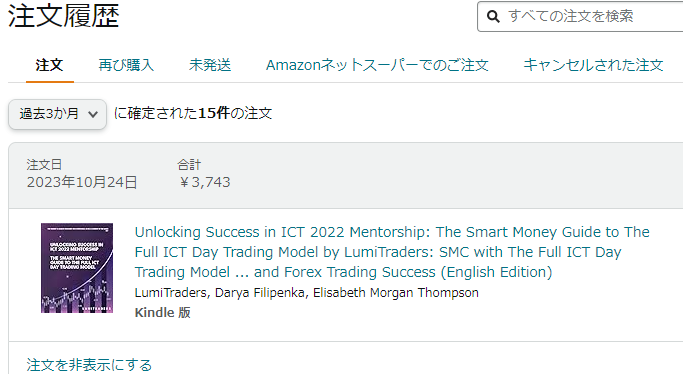683x374 pixels.
Task: Click the chevron arrow on the period selector
Action: click(x=93, y=115)
